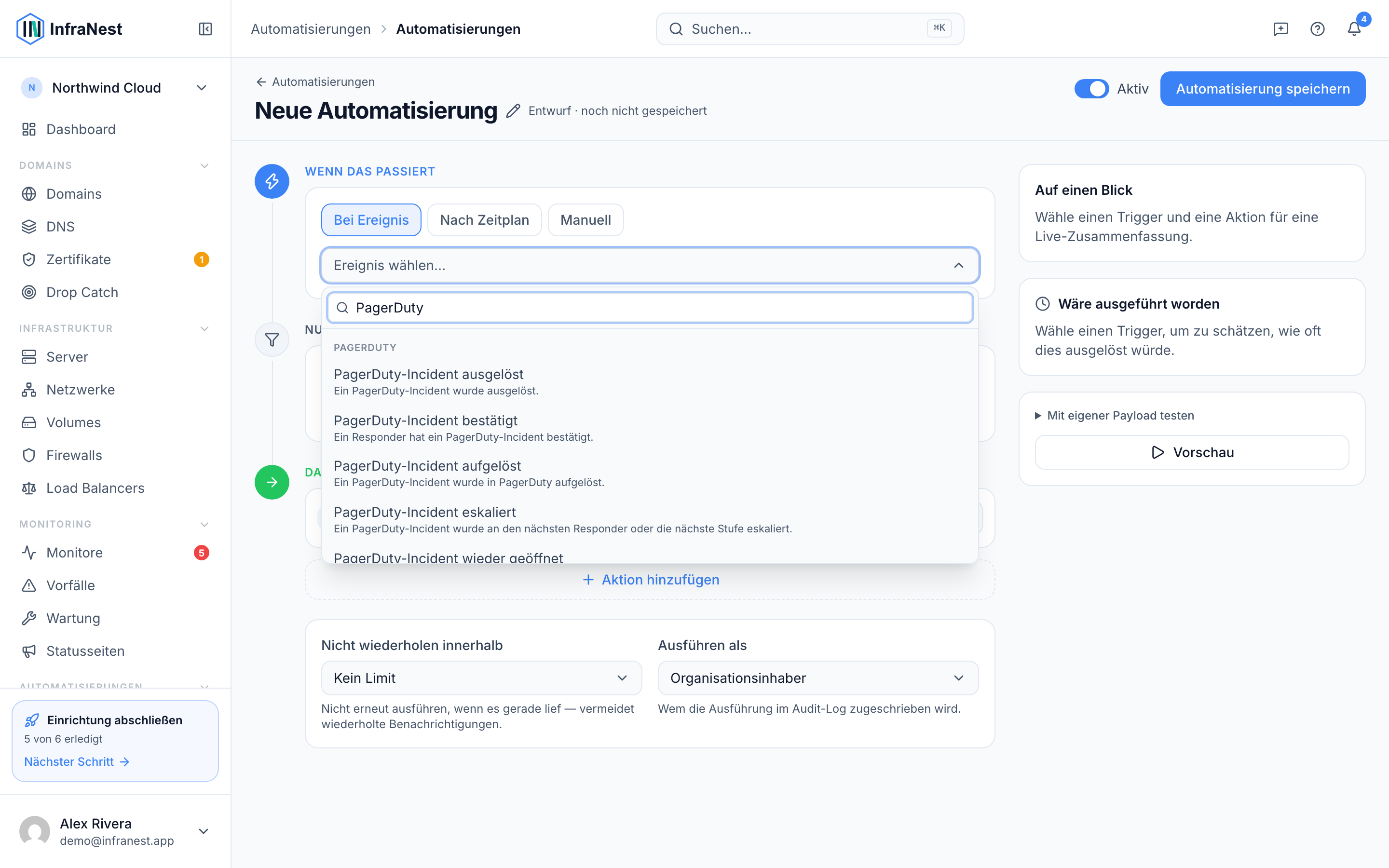Choose PagerDuty-Incident bestätigt option
The height and width of the screenshot is (868, 1389).
click(x=650, y=428)
